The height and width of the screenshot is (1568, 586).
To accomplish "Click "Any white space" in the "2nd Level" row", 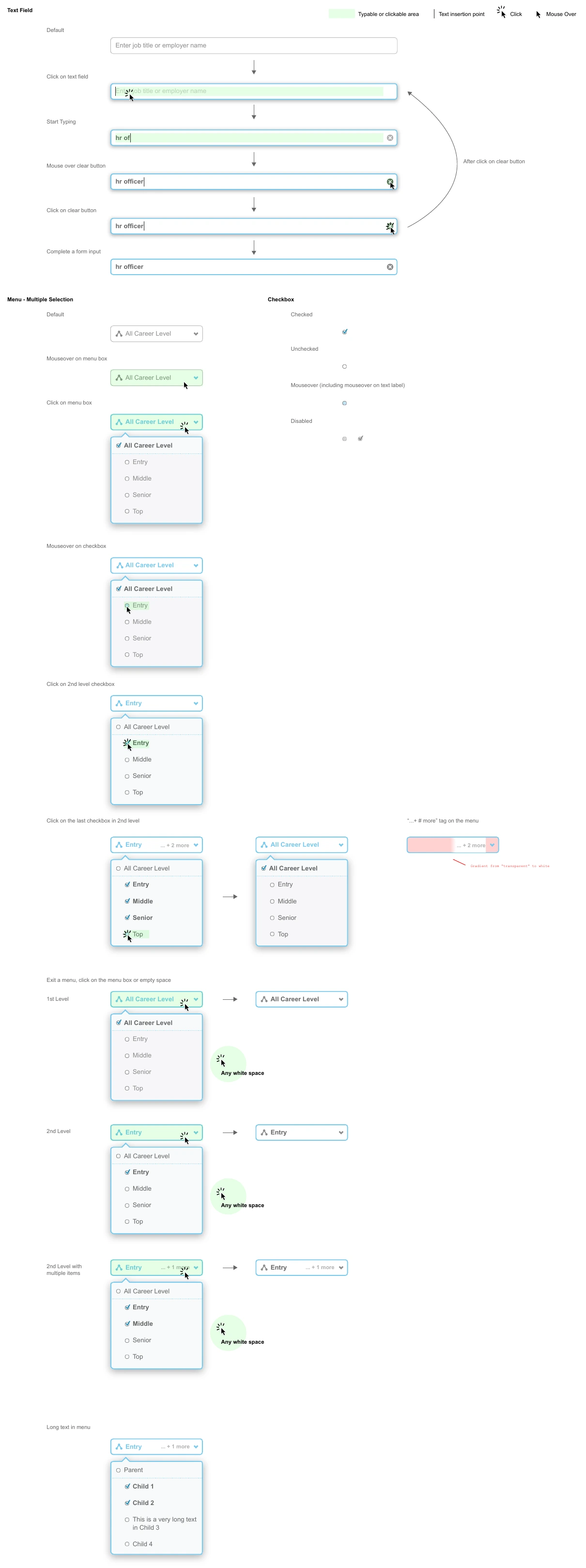I will pyautogui.click(x=242, y=1205).
